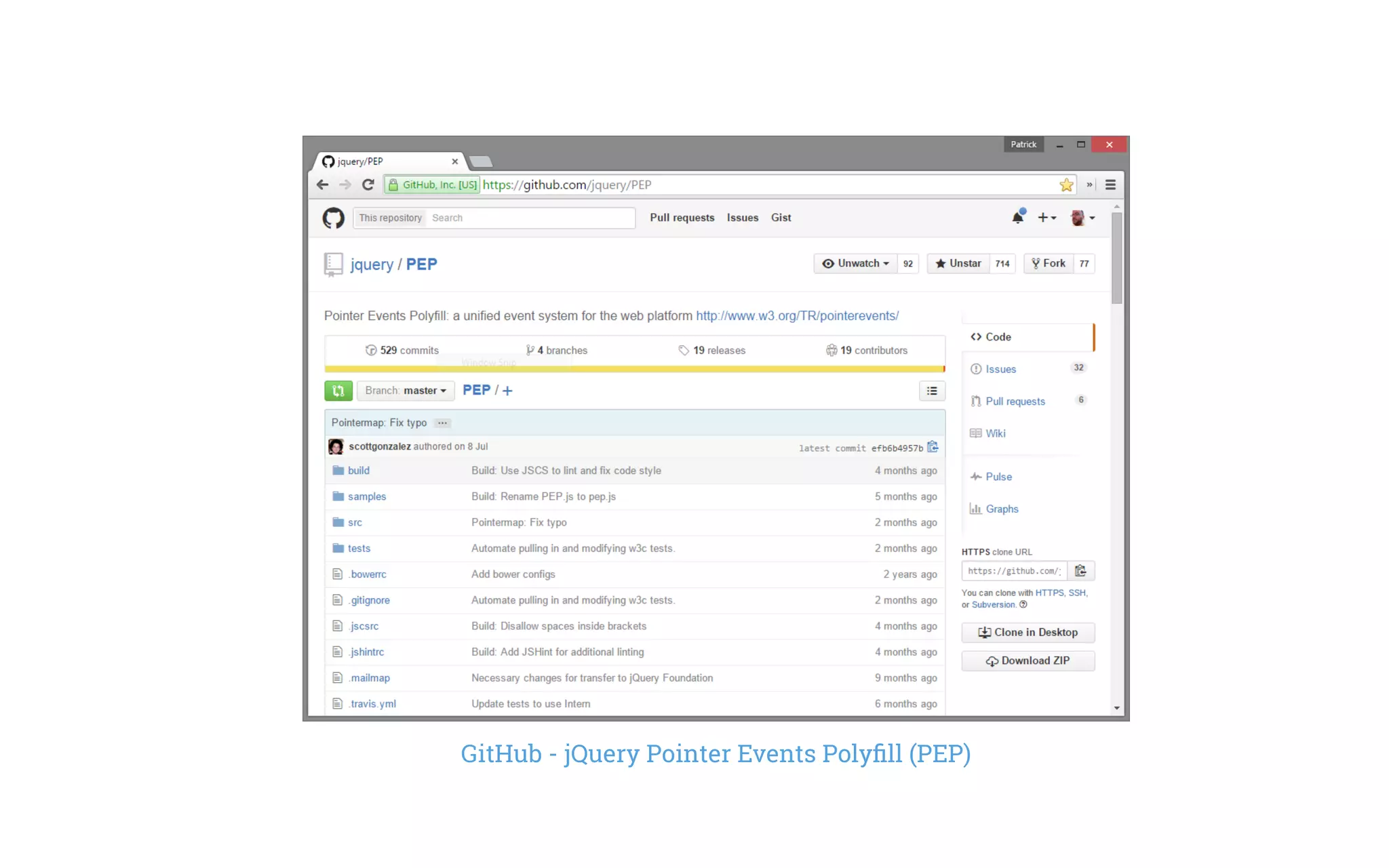
Task: Click the file list view icon button
Action: (x=932, y=391)
